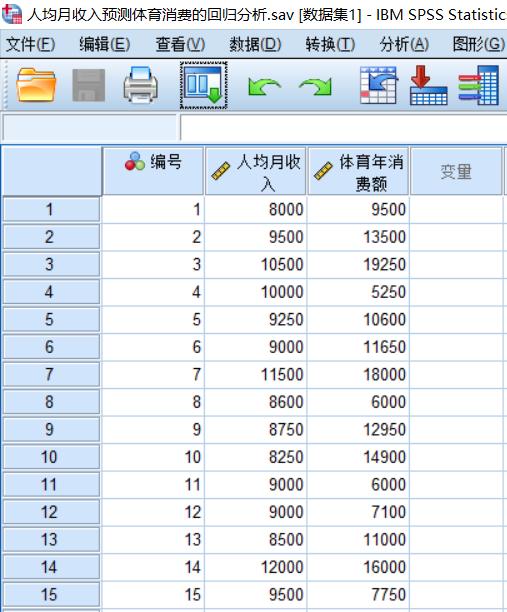Click consumption cell 13500

[358, 237]
